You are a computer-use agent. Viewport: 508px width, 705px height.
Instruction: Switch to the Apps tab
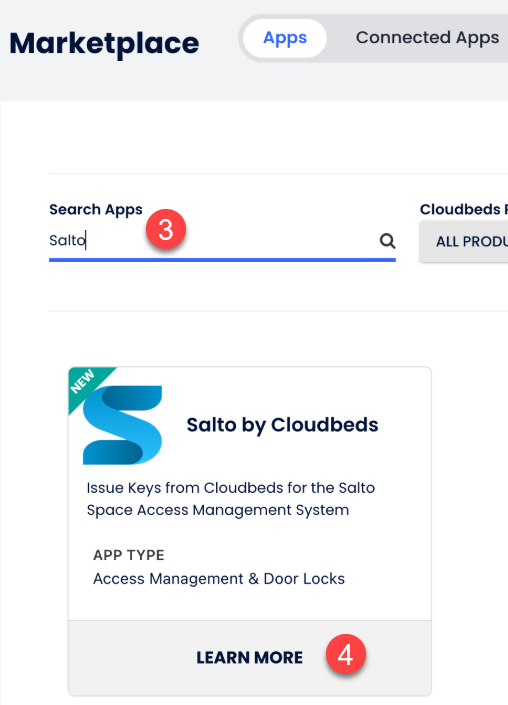click(285, 38)
